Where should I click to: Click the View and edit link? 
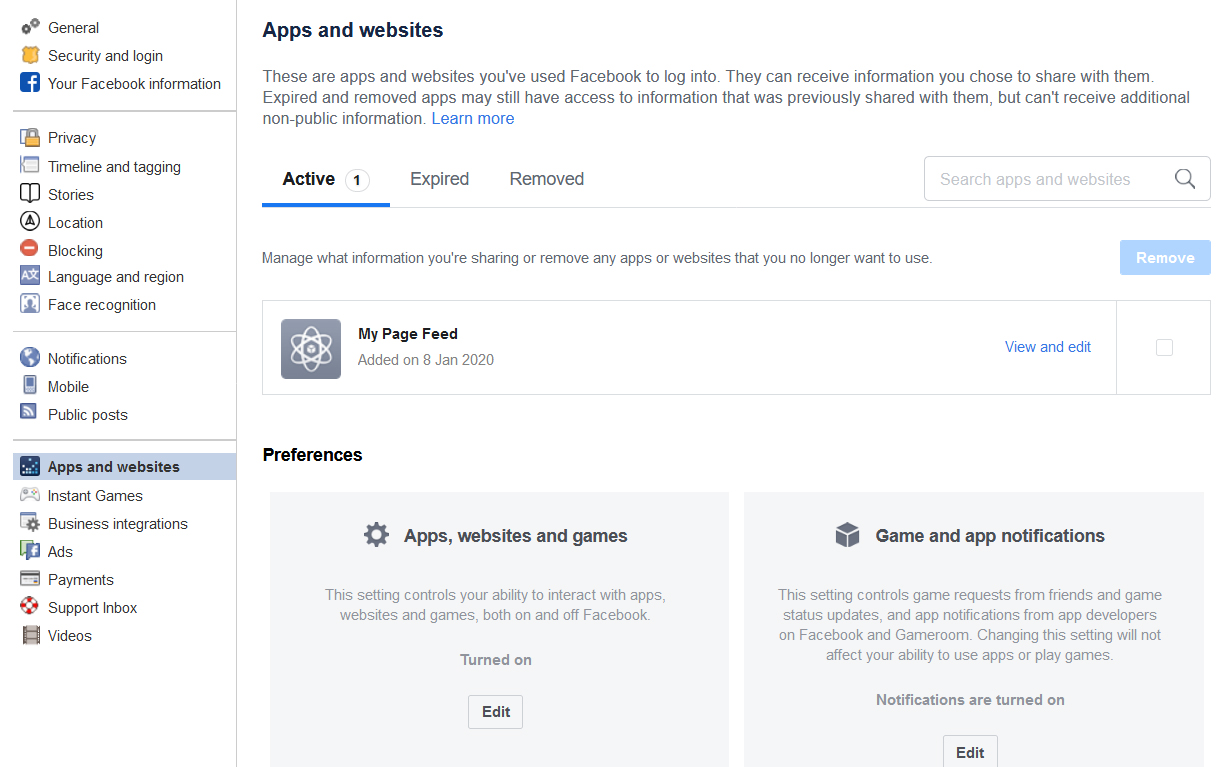1047,347
